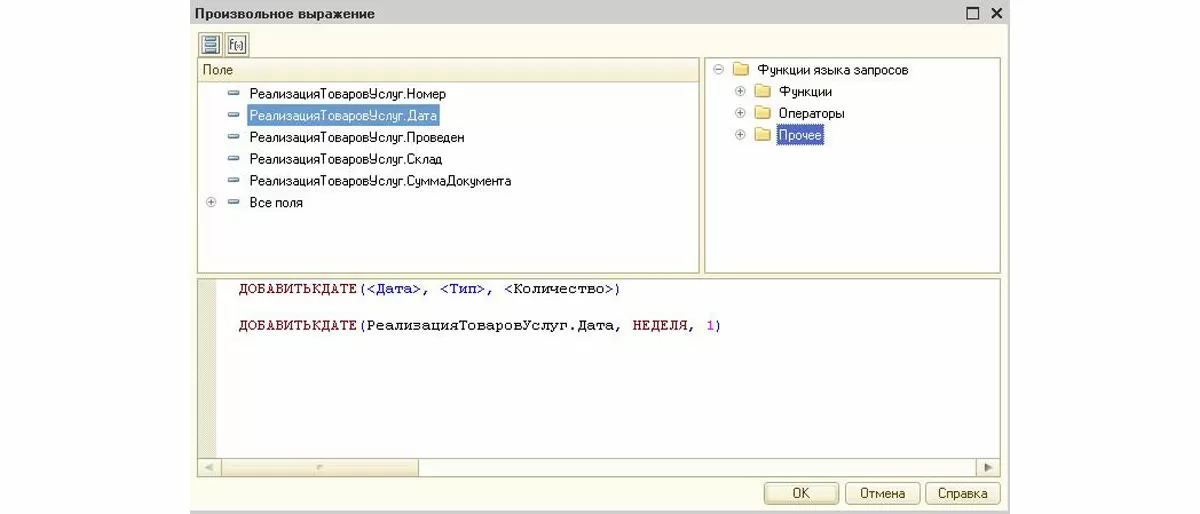Viewport: 1200px width, 514px height.
Task: Expand the Функции folder
Action: pyautogui.click(x=740, y=91)
